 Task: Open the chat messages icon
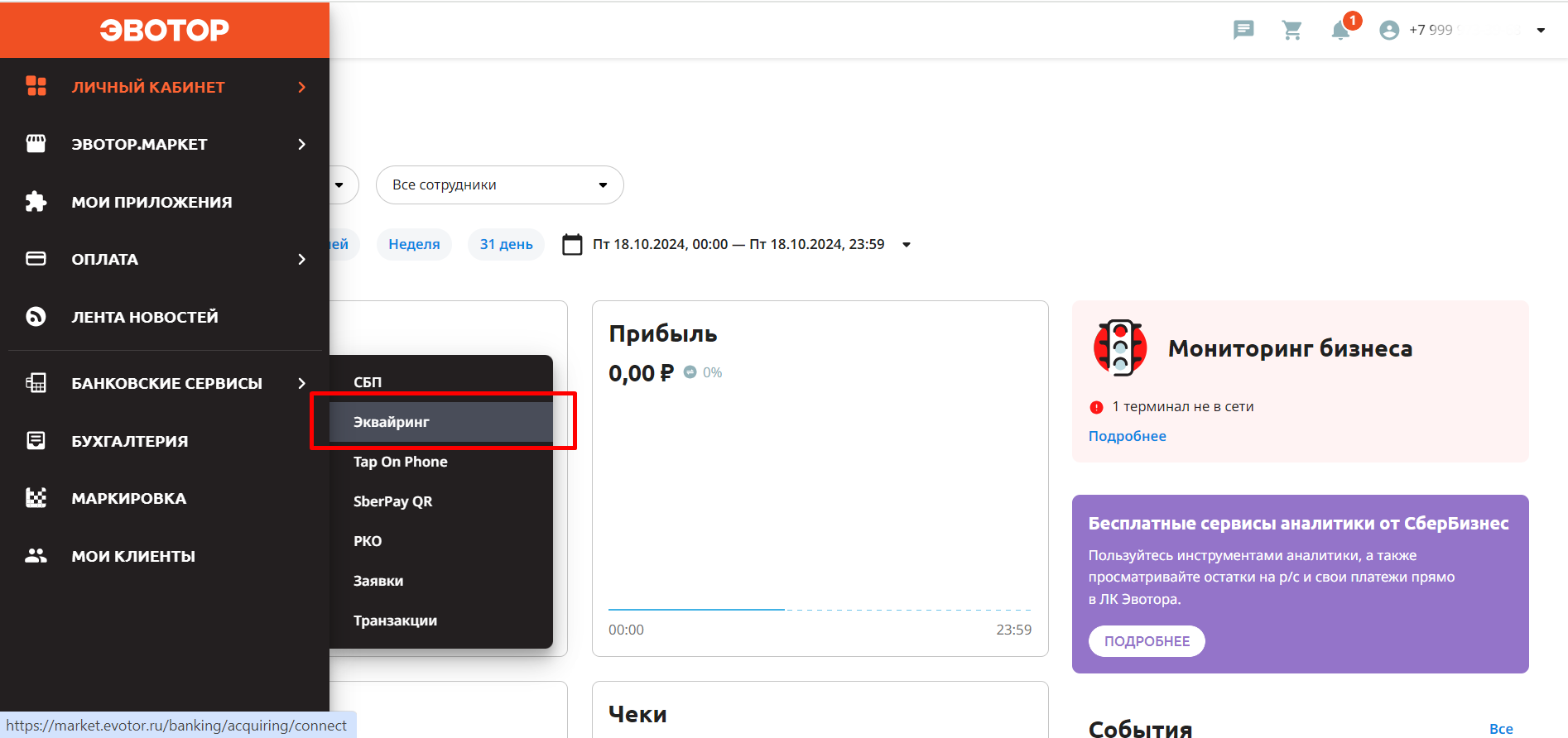(1243, 31)
